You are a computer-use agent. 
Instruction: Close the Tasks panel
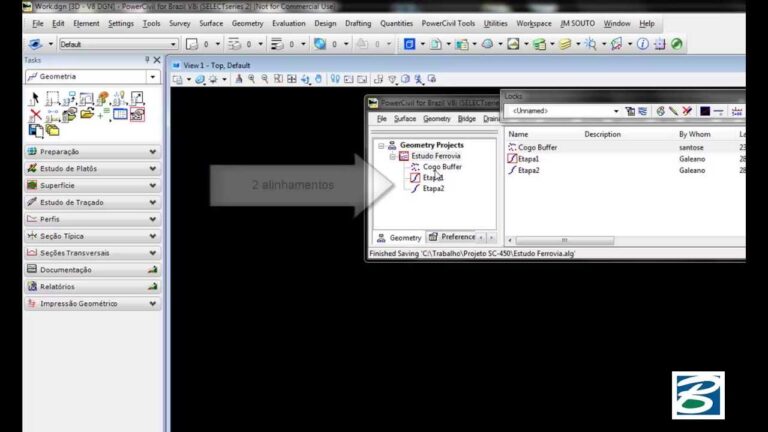157,60
